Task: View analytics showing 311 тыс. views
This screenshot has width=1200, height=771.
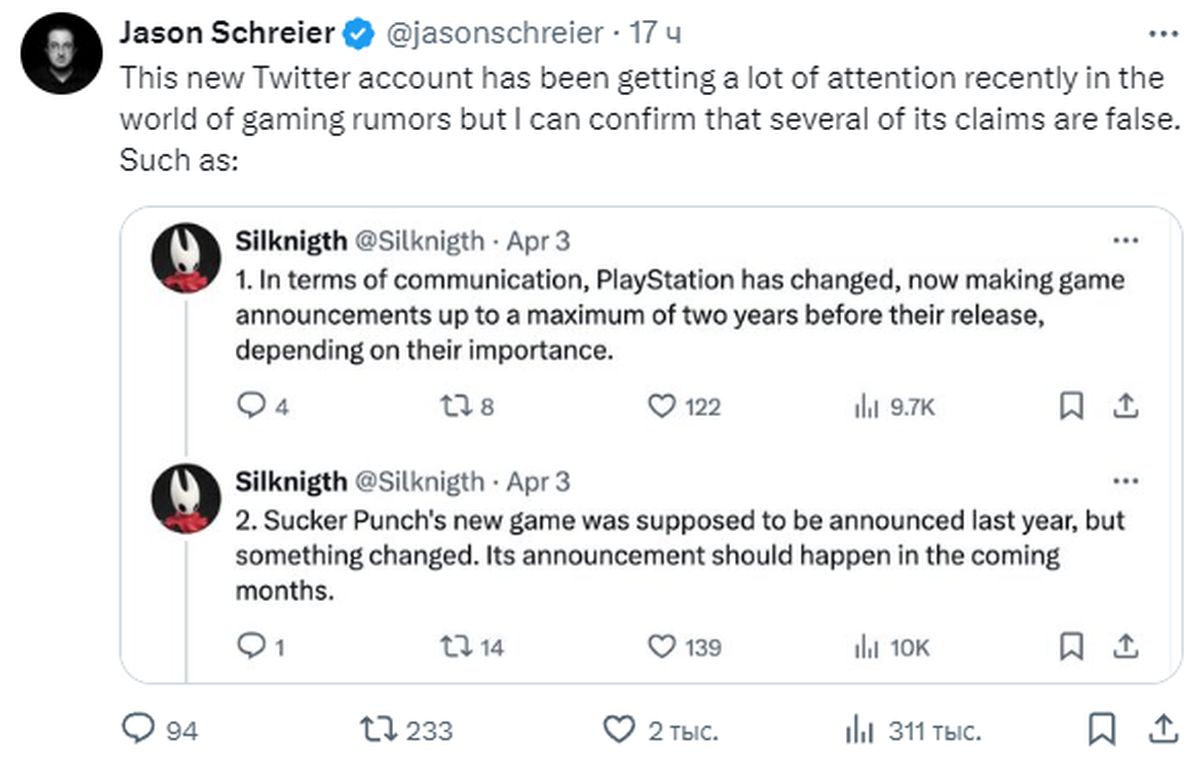Action: tap(860, 730)
